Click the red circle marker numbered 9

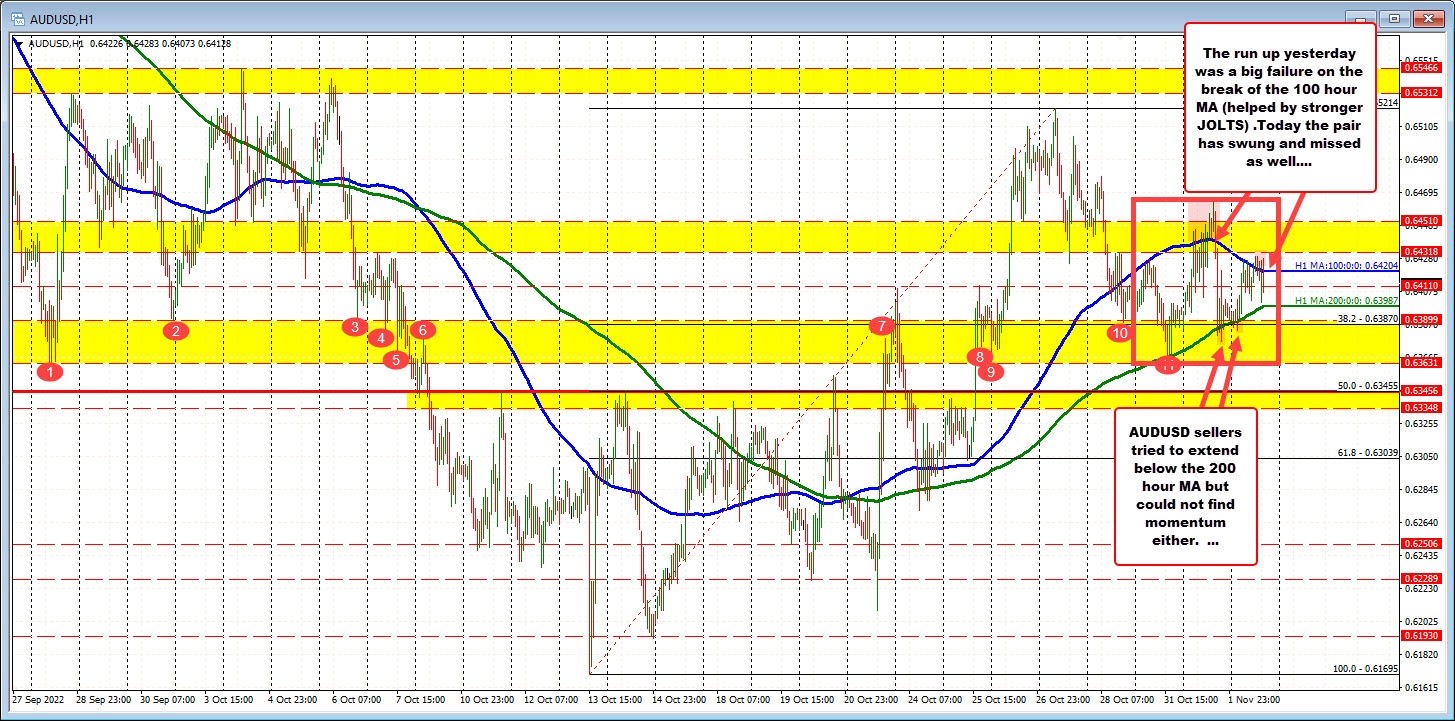(990, 372)
